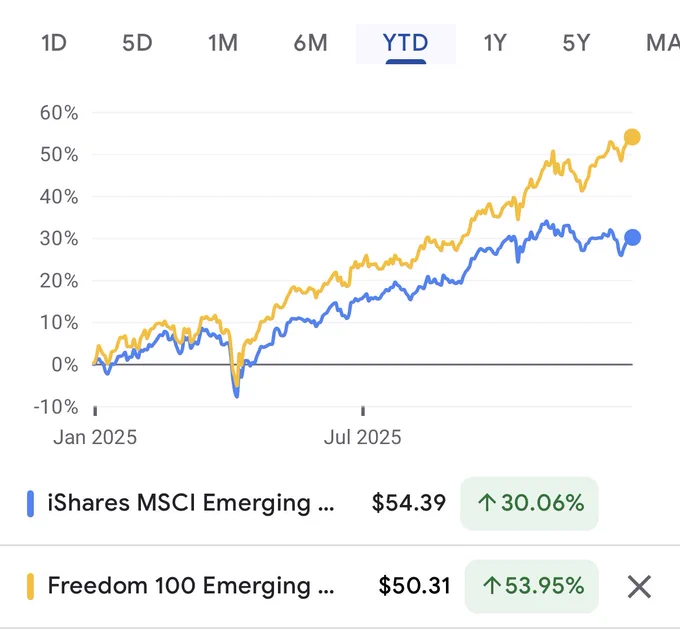Select the 1D time range tab

pos(54,43)
